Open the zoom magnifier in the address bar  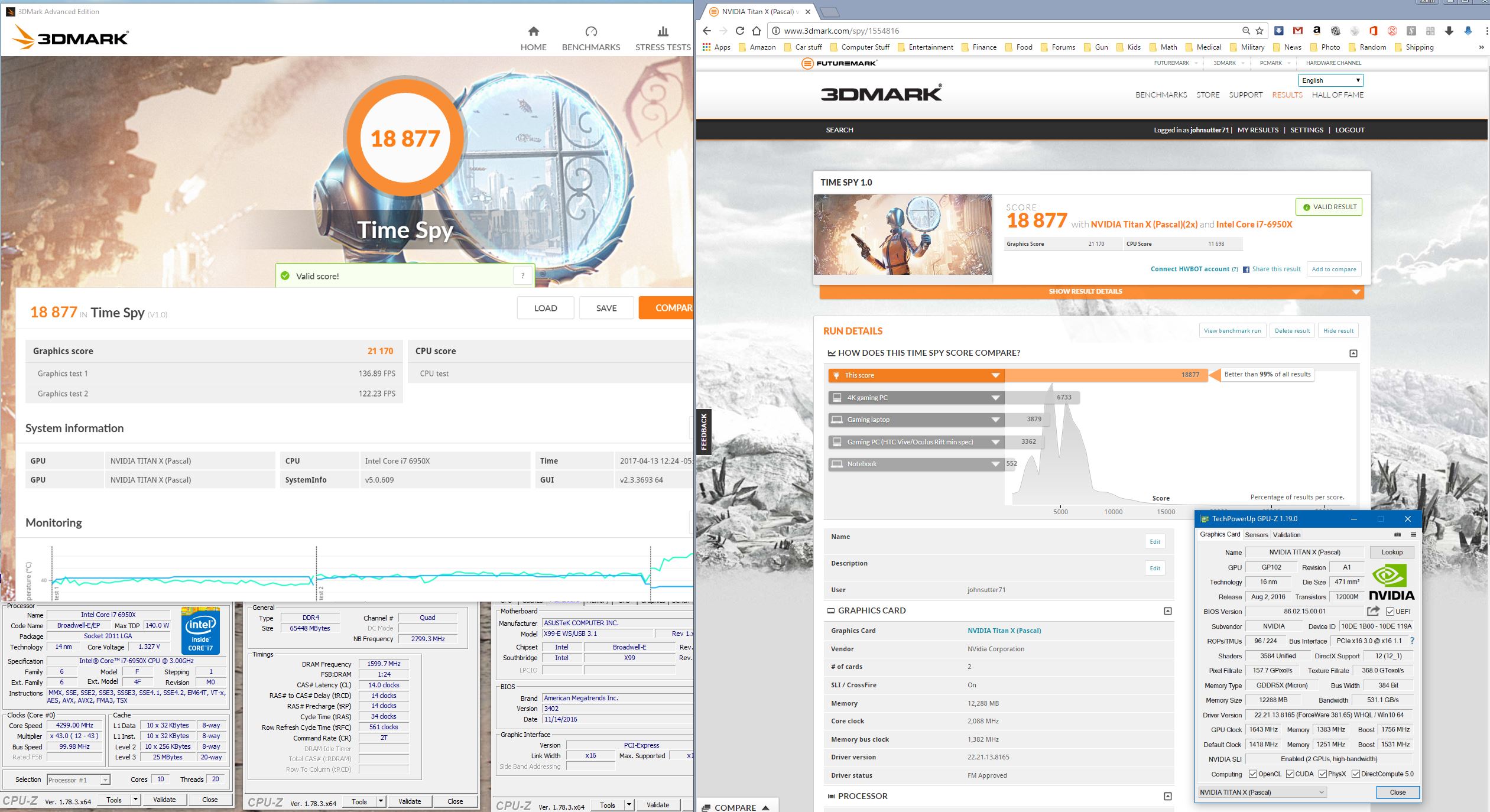point(1246,31)
